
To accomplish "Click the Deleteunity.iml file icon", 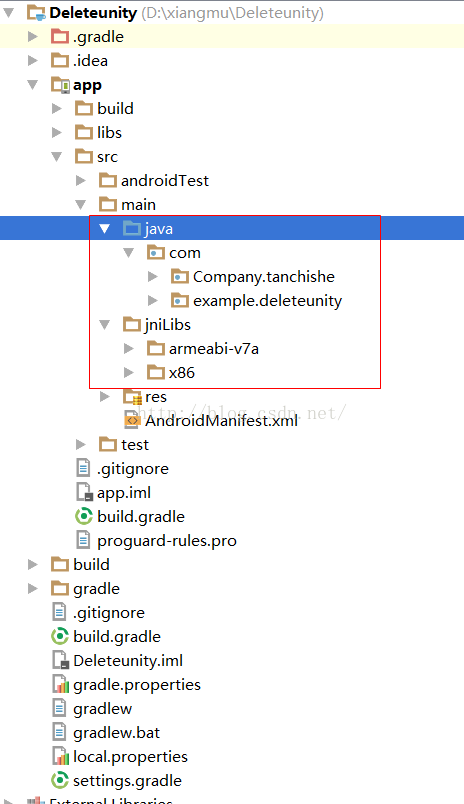I will click(60, 660).
